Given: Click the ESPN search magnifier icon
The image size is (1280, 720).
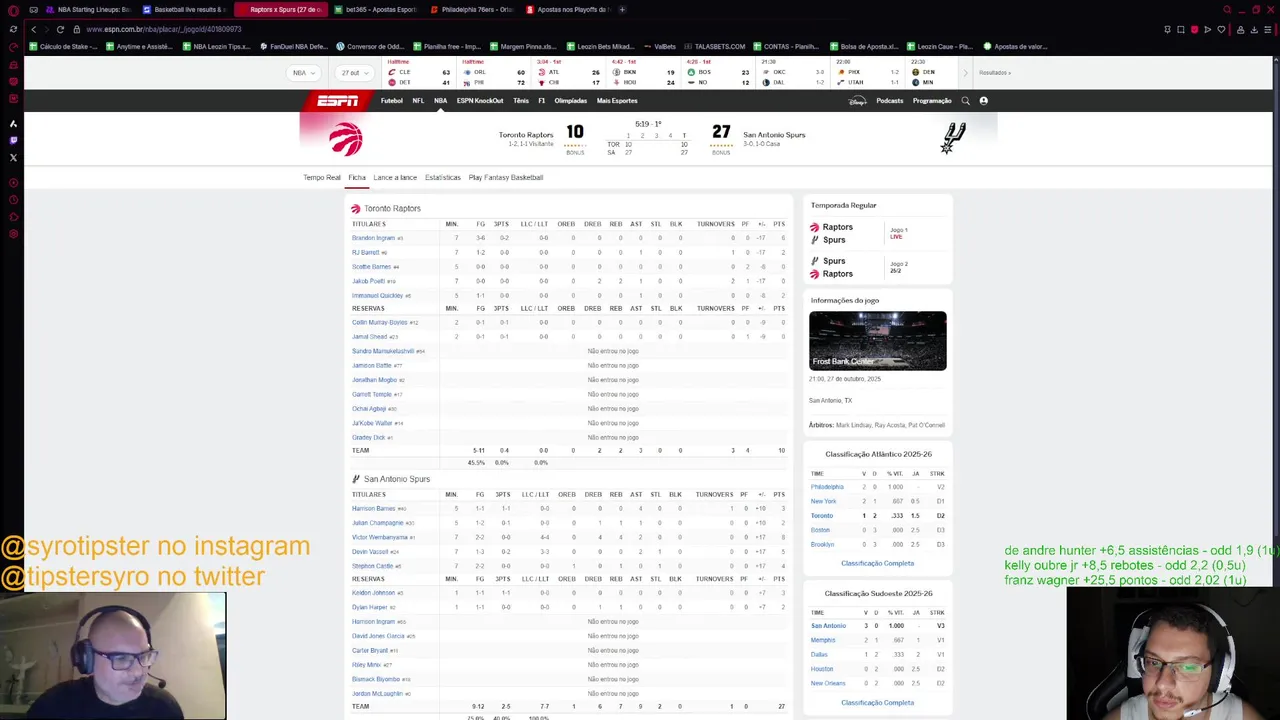Looking at the screenshot, I should (x=965, y=101).
